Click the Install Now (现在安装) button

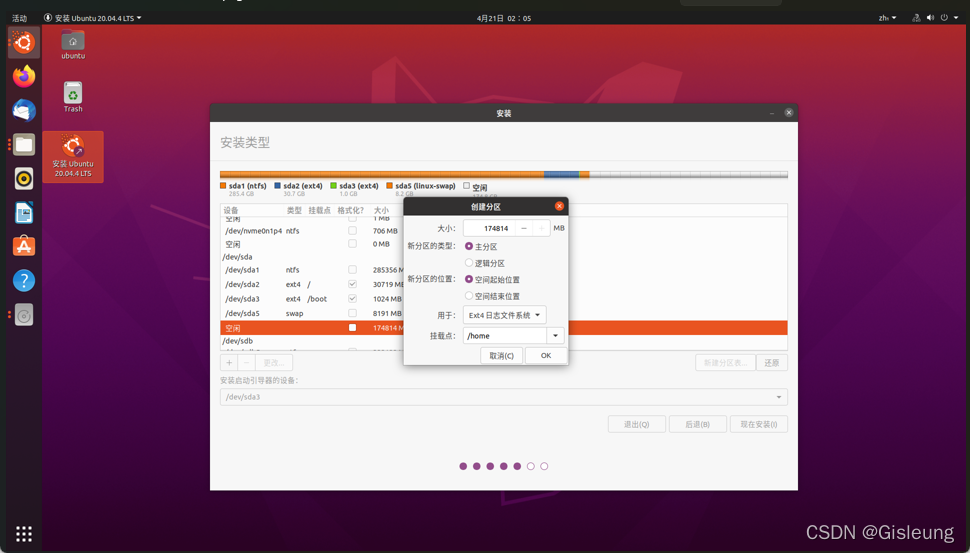point(758,424)
